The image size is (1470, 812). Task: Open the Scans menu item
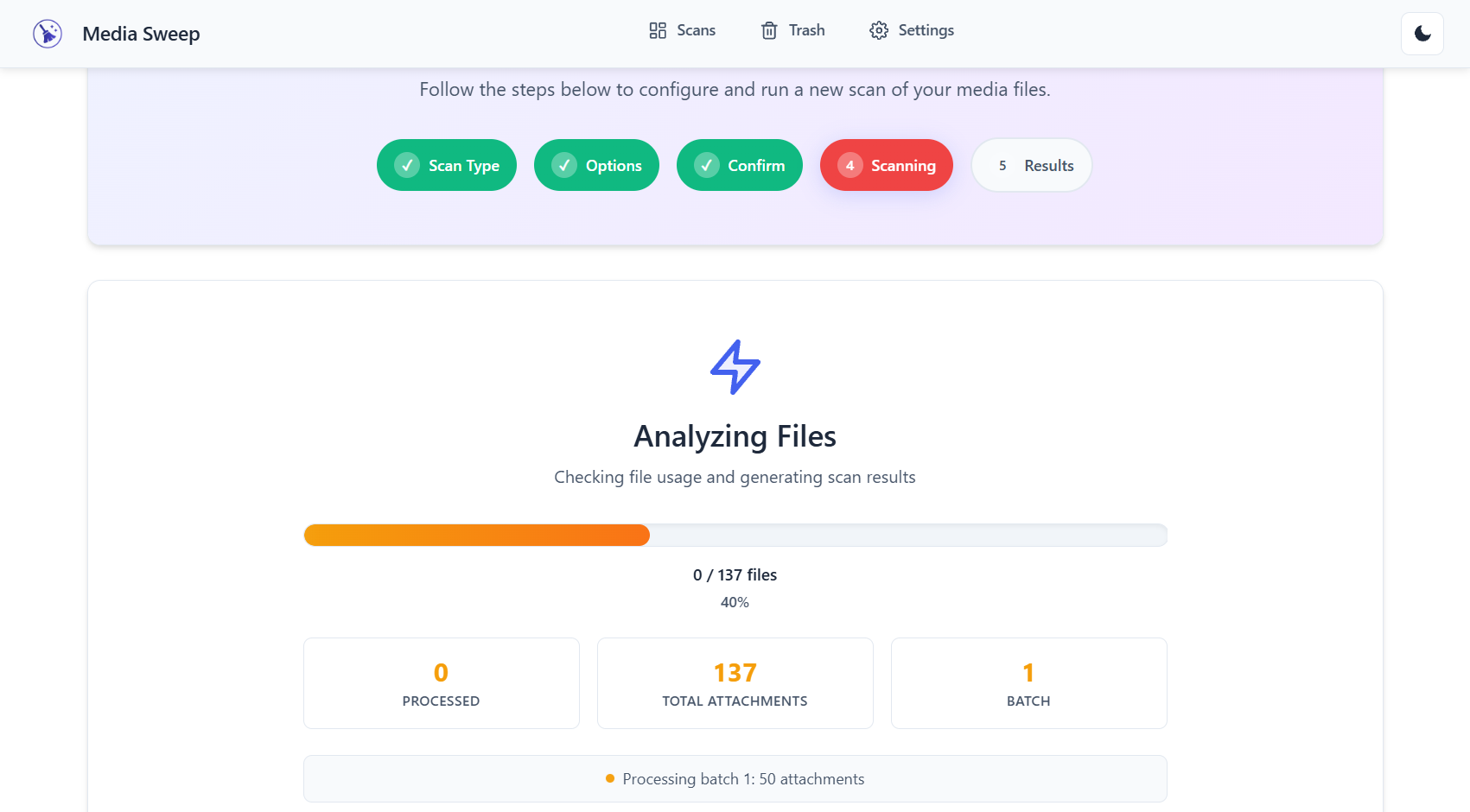[696, 29]
